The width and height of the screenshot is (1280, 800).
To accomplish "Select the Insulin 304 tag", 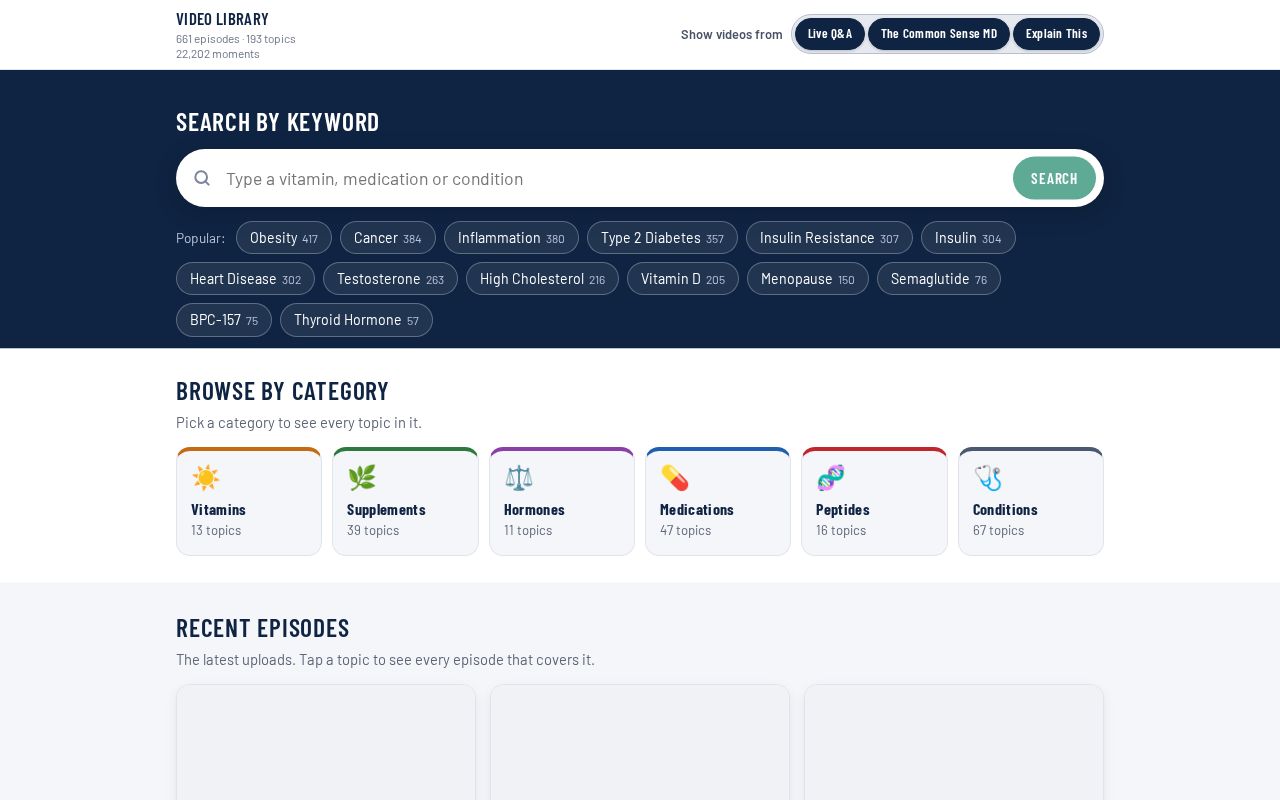I will [x=968, y=238].
